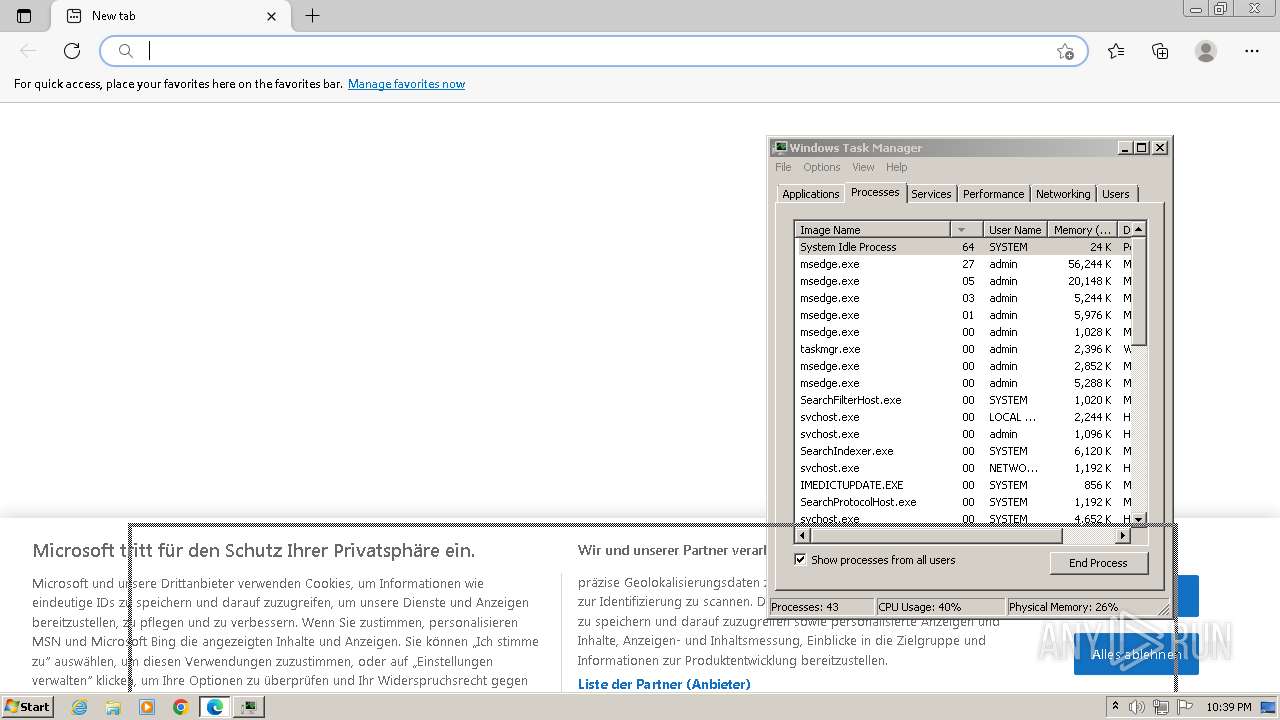The height and width of the screenshot is (720, 1280).
Task: Switch to Task Manager taskbar icon
Action: [248, 707]
